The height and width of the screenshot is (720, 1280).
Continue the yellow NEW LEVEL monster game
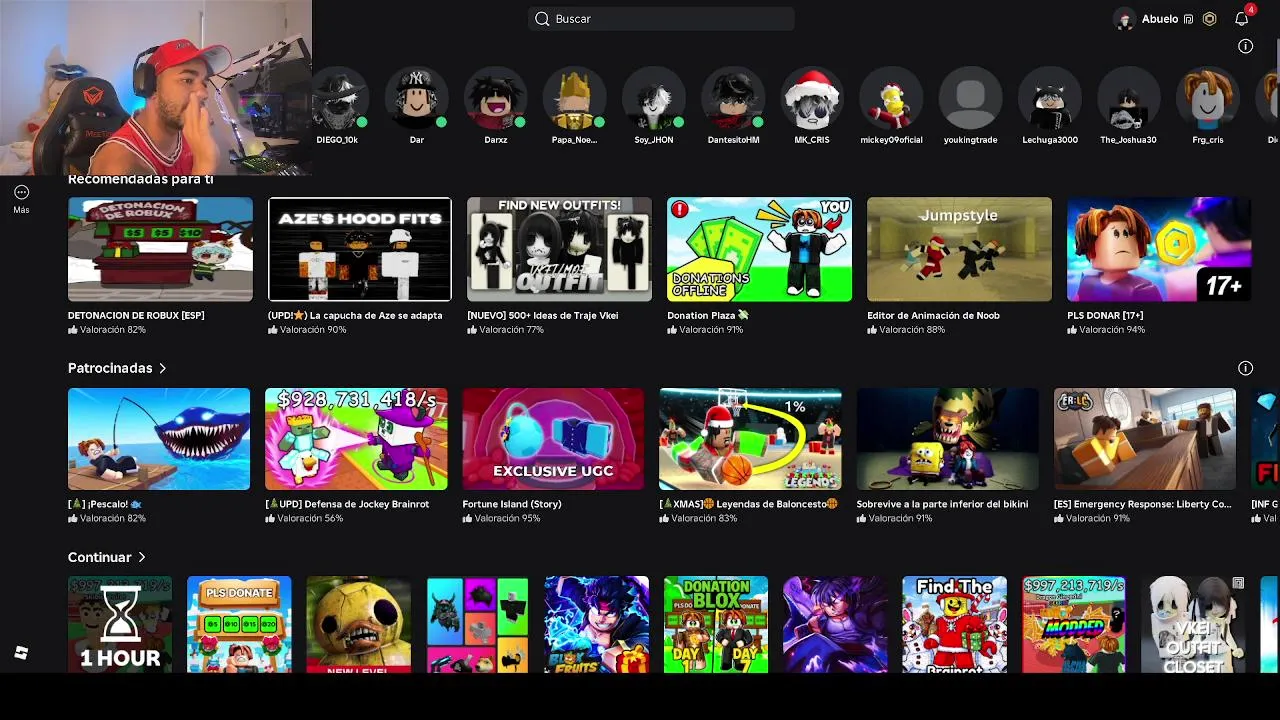358,624
